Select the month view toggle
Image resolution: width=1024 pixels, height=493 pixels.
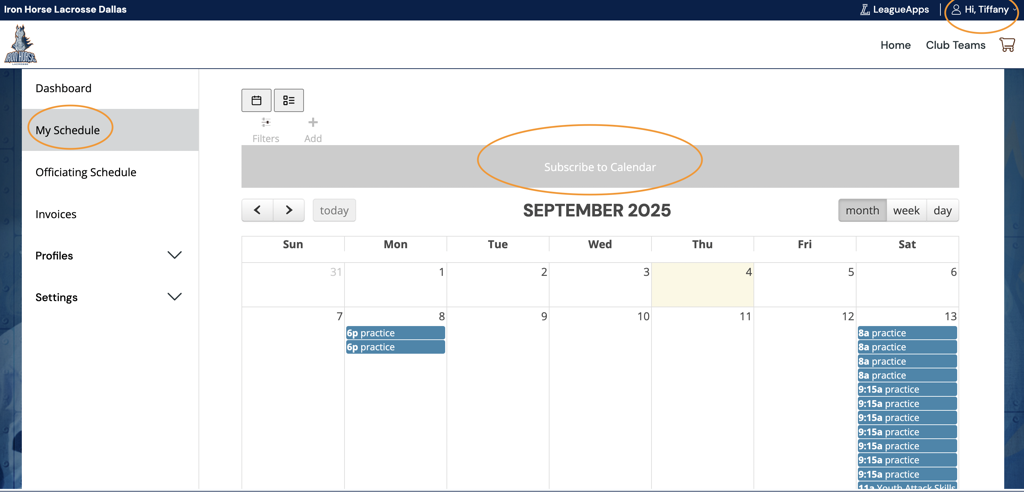(862, 210)
